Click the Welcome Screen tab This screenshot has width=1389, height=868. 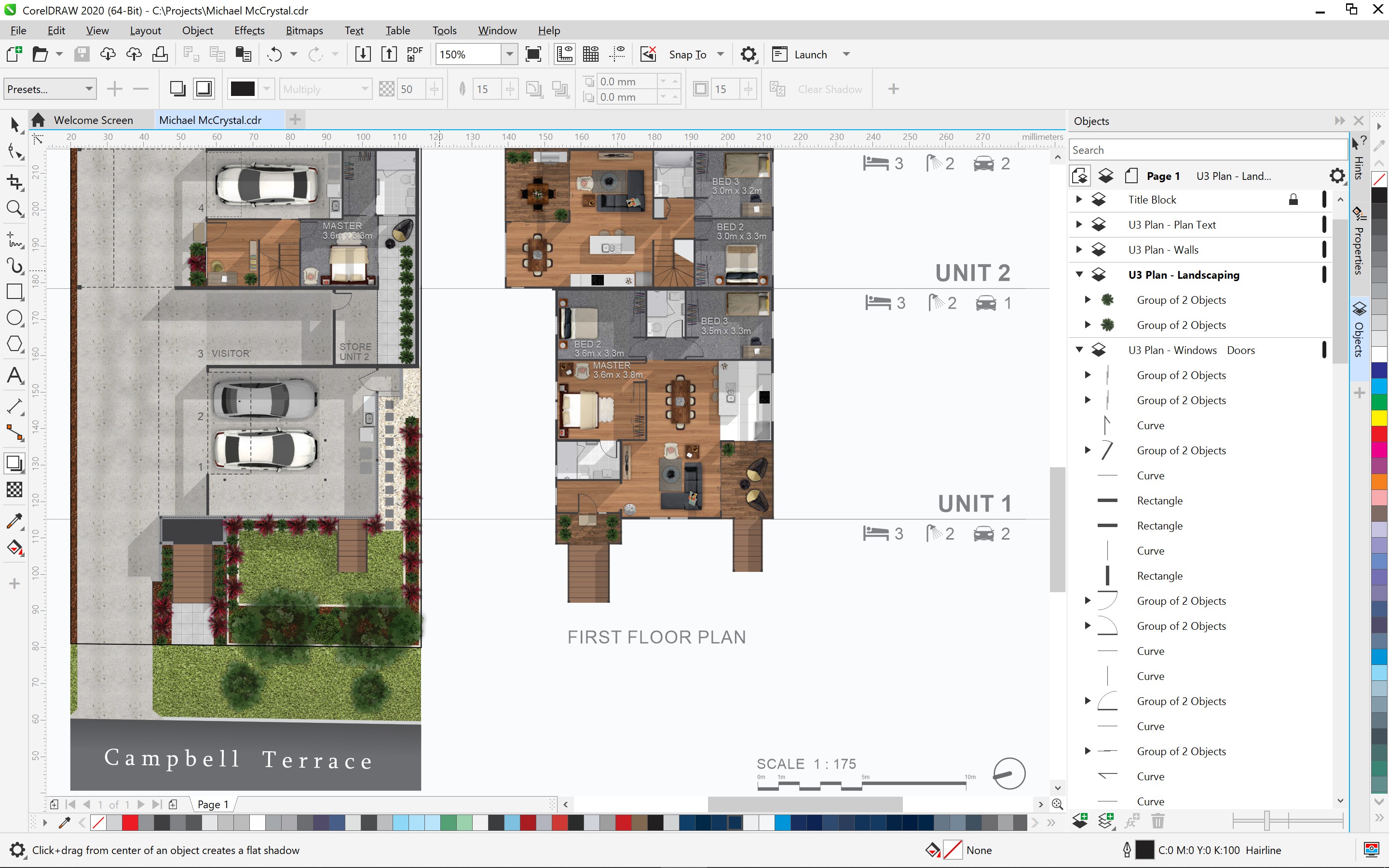93,120
